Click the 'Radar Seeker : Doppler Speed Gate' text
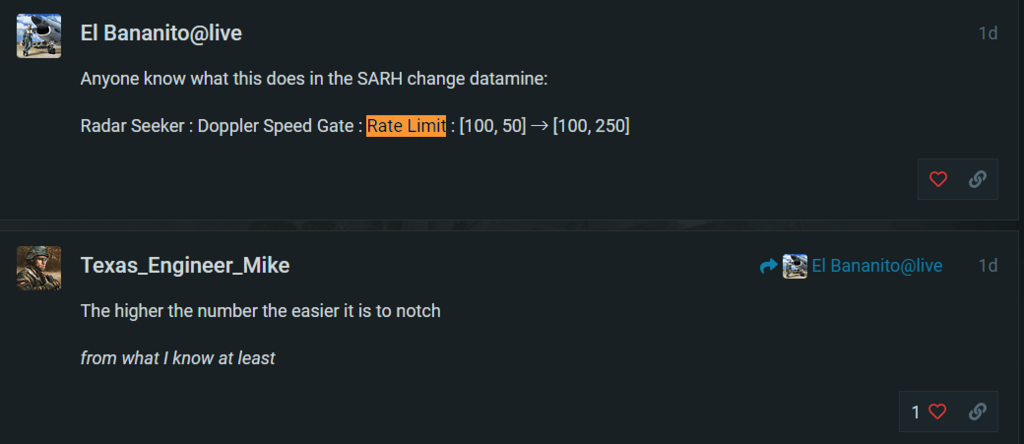Viewport: 1024px width, 444px height. pyautogui.click(x=218, y=126)
